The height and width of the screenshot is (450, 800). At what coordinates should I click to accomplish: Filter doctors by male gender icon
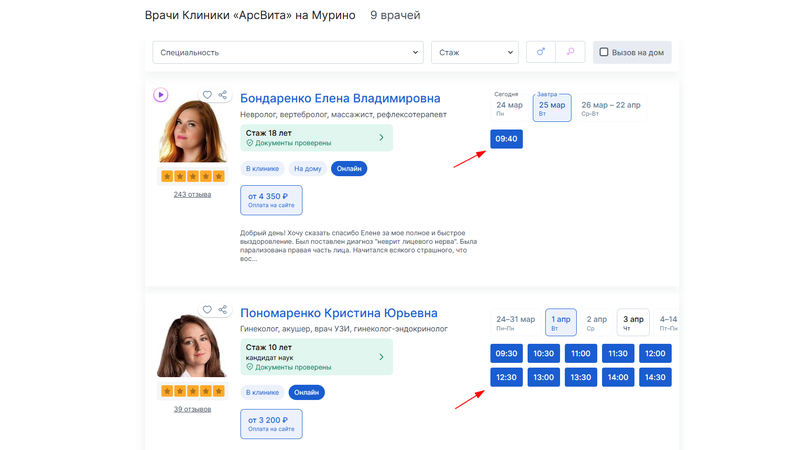click(541, 52)
